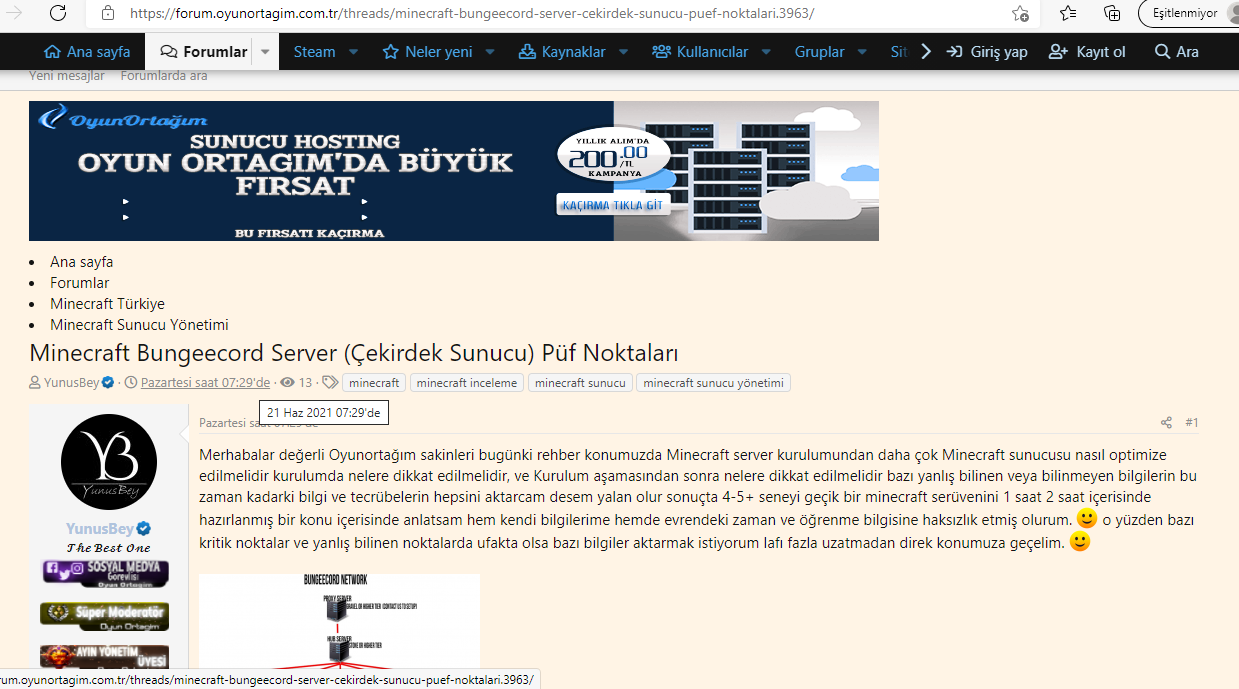
Task: Expand the Gruplar dropdown arrow
Action: [862, 52]
